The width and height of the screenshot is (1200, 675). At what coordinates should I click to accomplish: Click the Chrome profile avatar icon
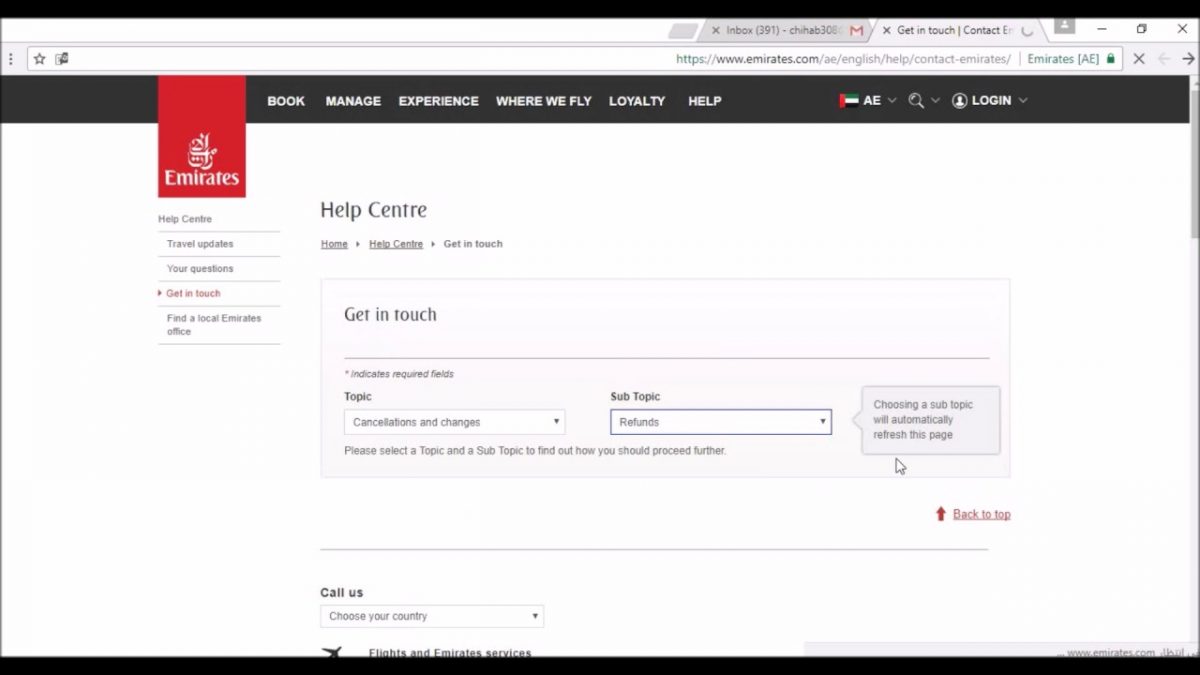tap(1064, 26)
